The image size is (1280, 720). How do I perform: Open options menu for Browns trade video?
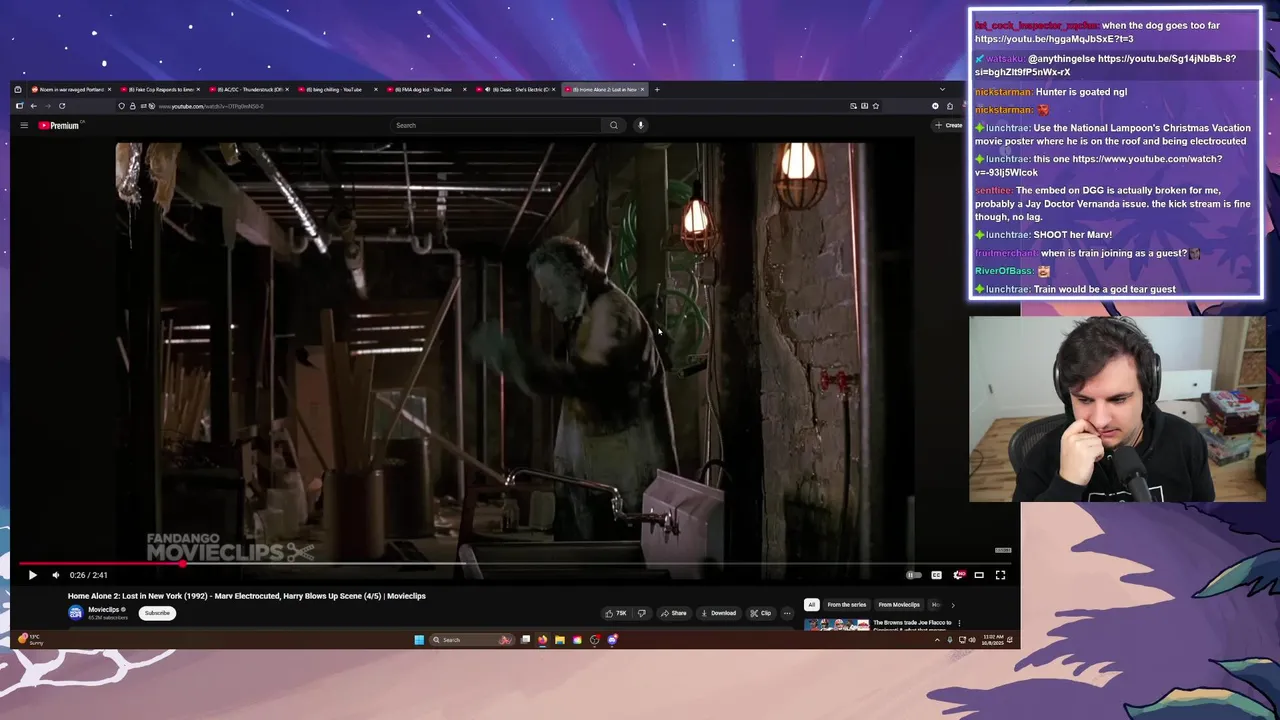pos(959,623)
